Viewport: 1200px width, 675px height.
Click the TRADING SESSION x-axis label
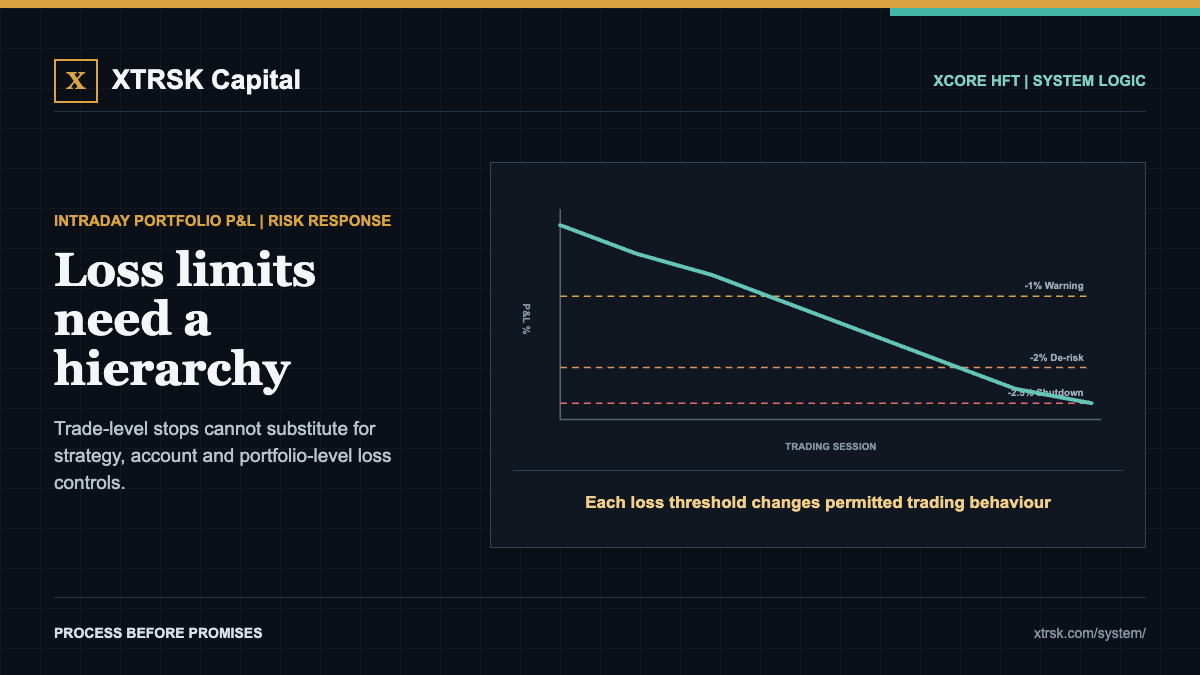click(830, 446)
